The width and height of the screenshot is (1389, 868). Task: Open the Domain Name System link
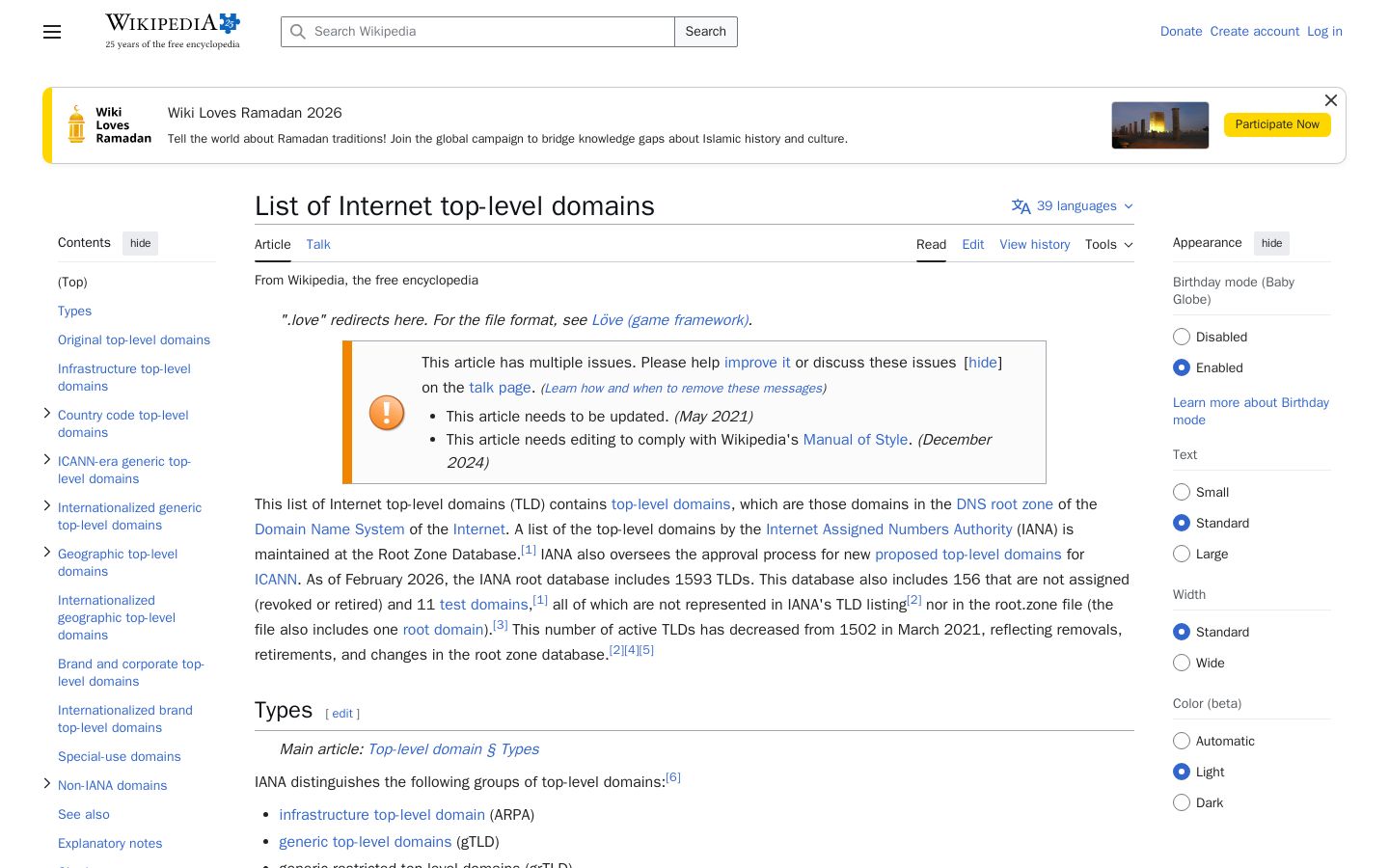tap(330, 529)
